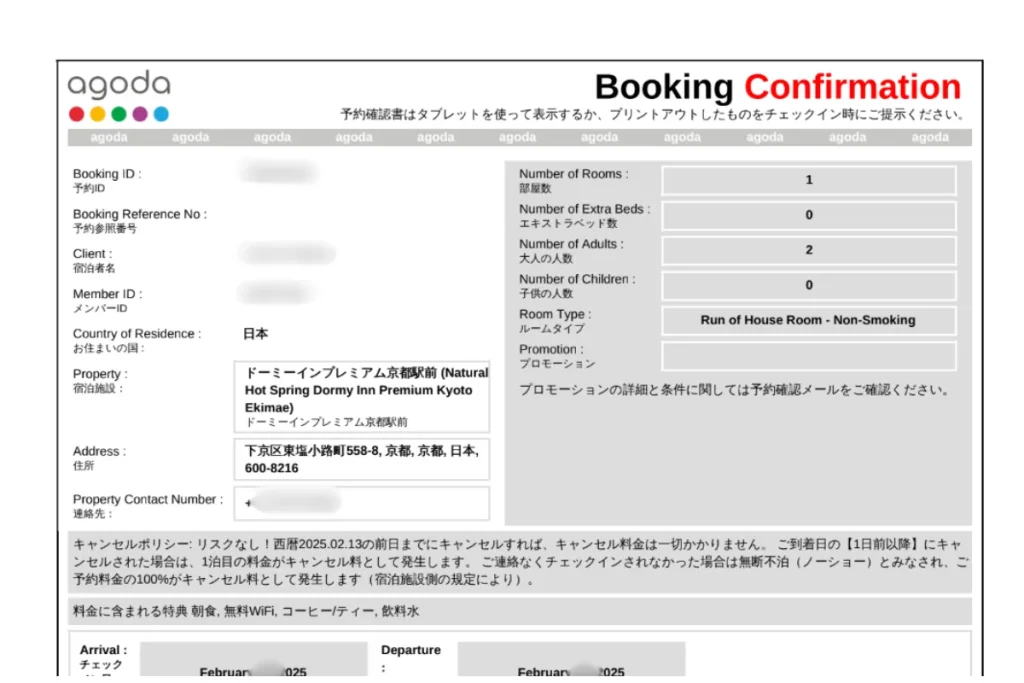The height and width of the screenshot is (683, 1024).
Task: Select the Property name box for Dormy Inn Kyoto
Action: [362, 394]
